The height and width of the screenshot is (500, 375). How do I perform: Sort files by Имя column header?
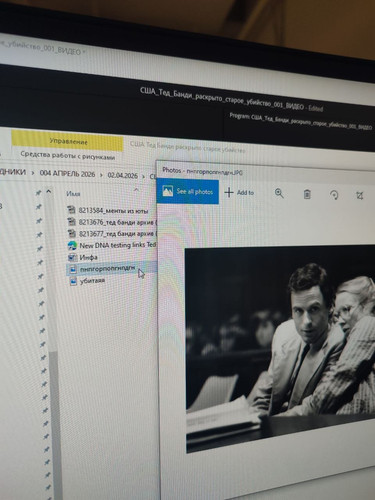(x=73, y=194)
